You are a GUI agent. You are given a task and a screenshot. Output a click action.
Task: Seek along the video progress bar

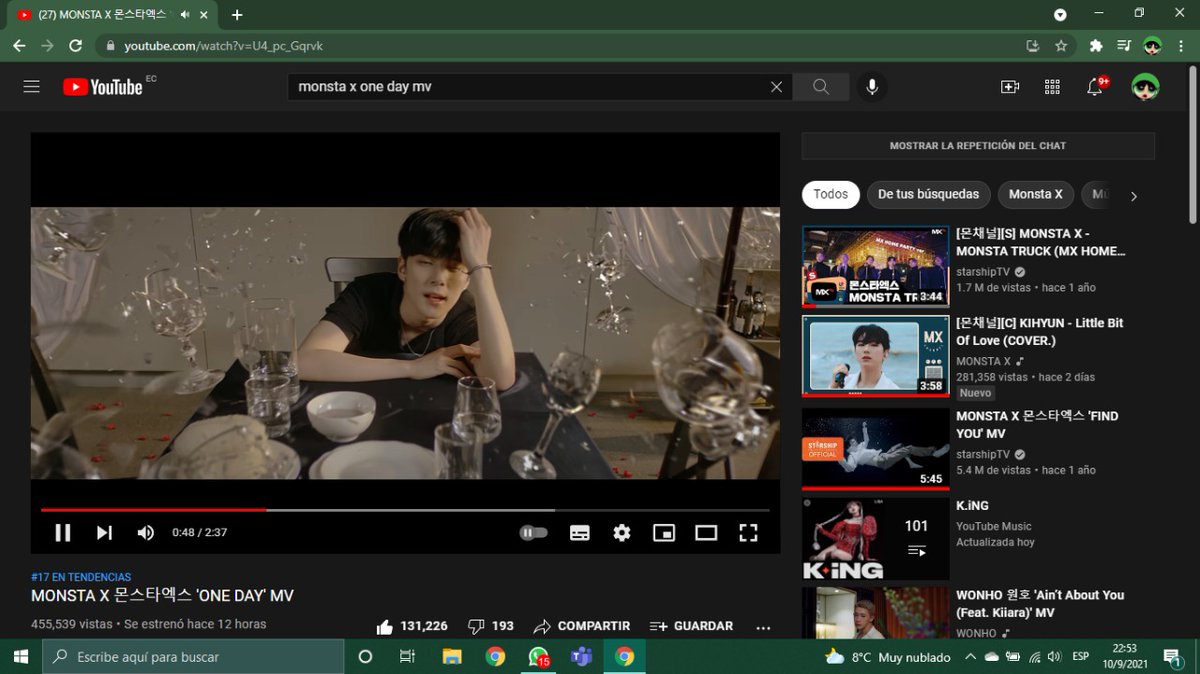[x=405, y=510]
